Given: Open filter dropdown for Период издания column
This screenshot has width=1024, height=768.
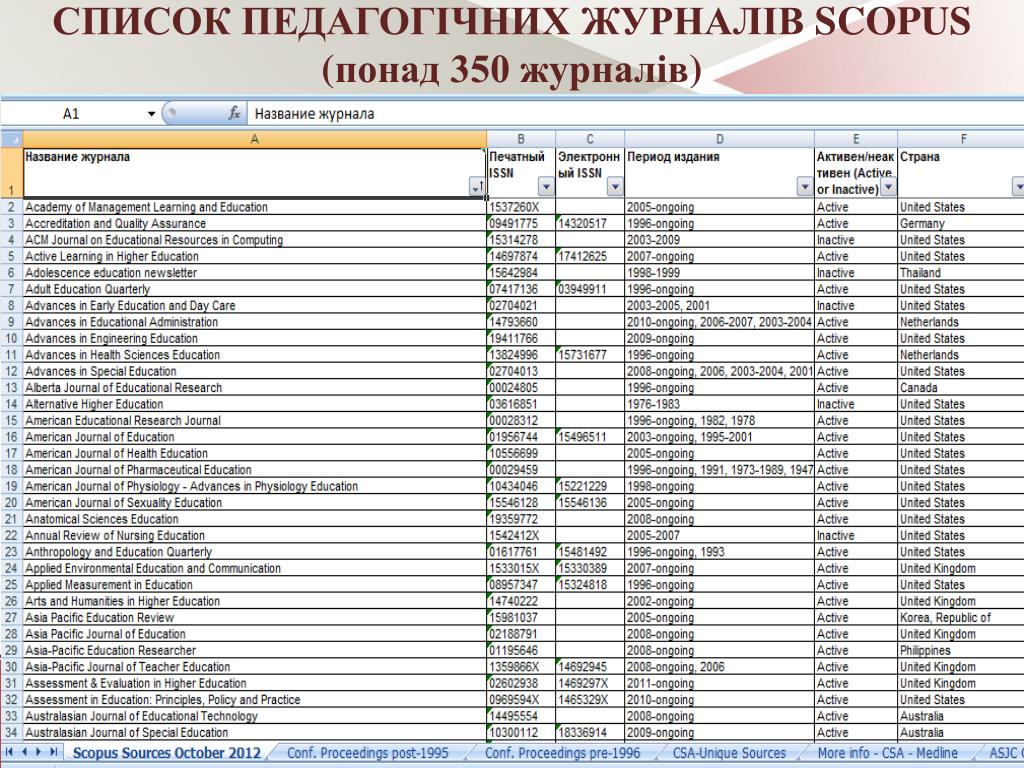Looking at the screenshot, I should tap(805, 187).
